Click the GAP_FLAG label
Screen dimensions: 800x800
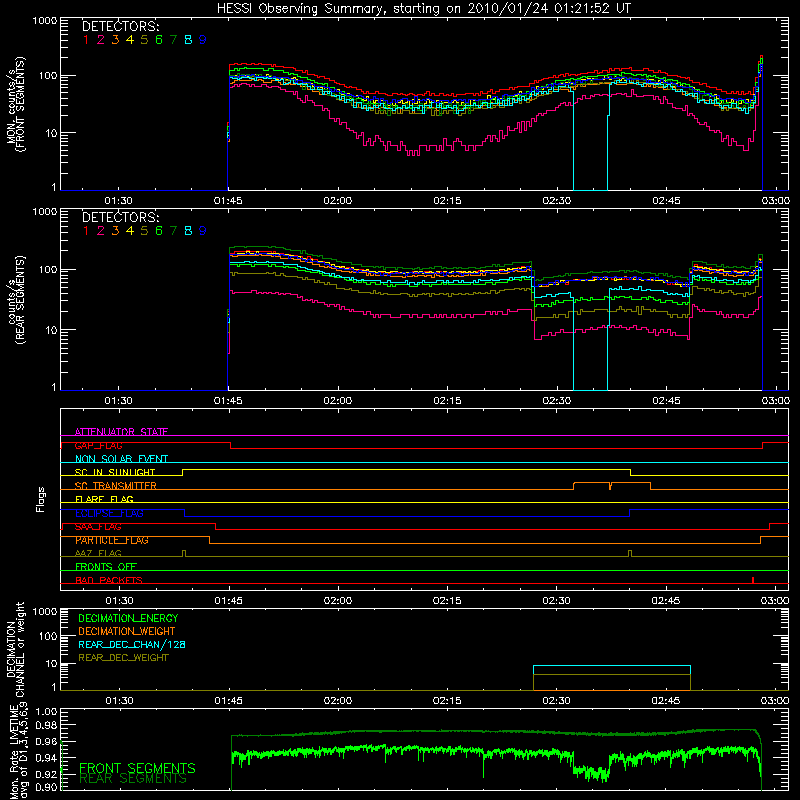(x=98, y=445)
